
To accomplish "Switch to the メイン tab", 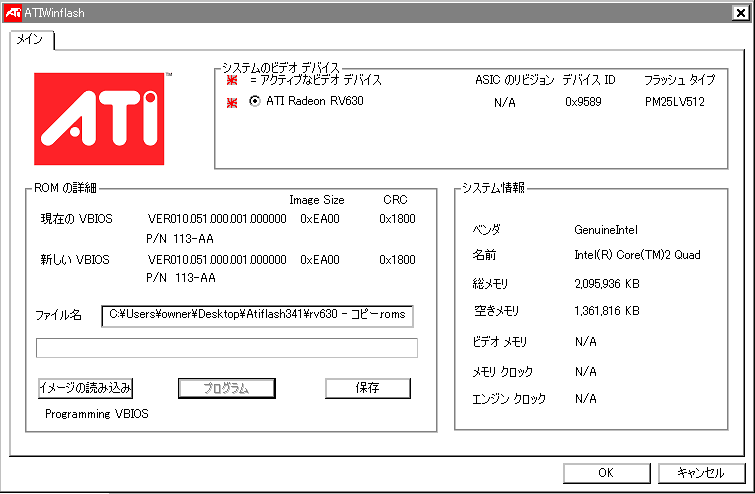I will coord(30,39).
